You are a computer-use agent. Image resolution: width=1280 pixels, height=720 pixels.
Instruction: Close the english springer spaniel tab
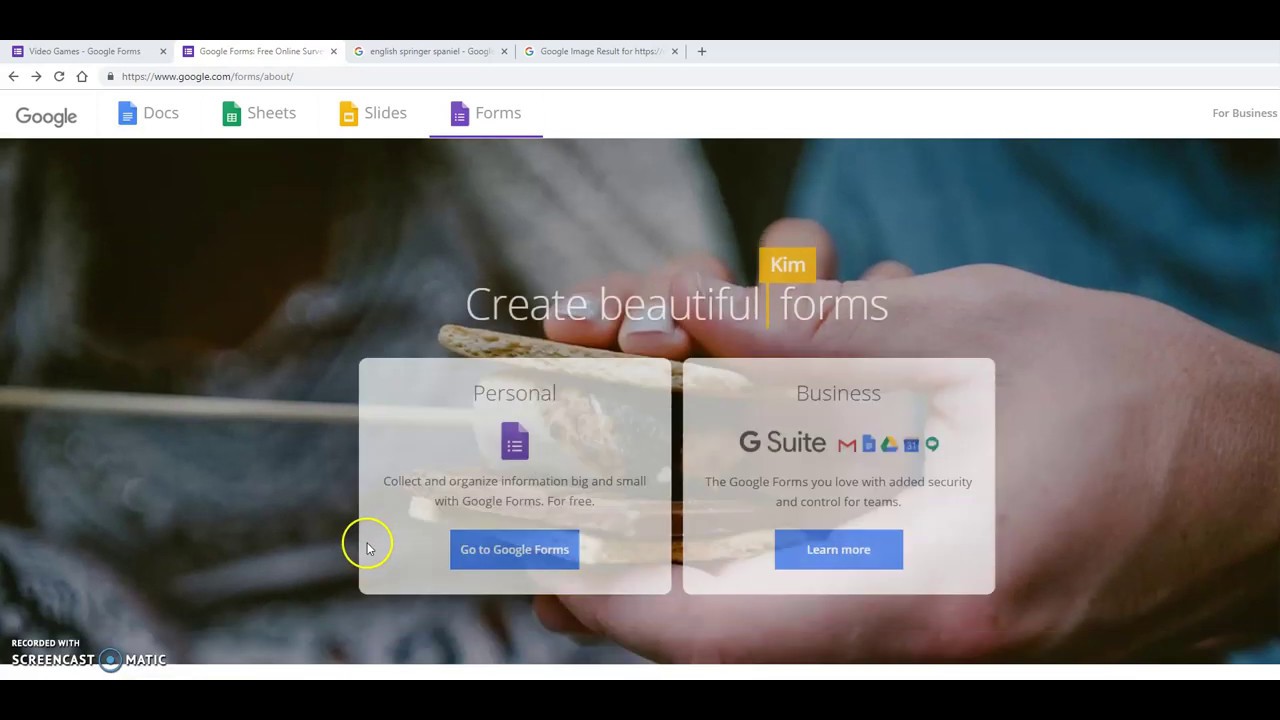(x=504, y=51)
